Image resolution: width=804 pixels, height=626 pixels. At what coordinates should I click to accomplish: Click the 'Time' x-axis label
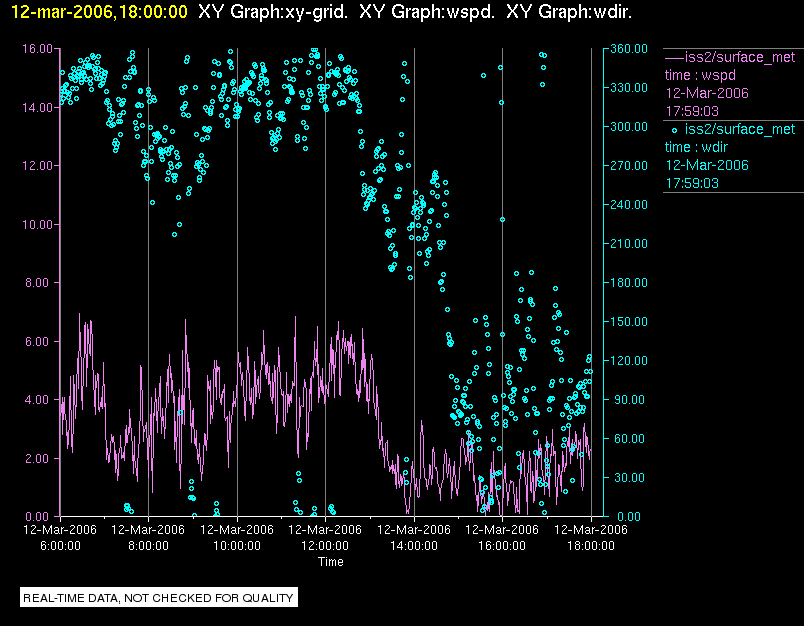(331, 562)
